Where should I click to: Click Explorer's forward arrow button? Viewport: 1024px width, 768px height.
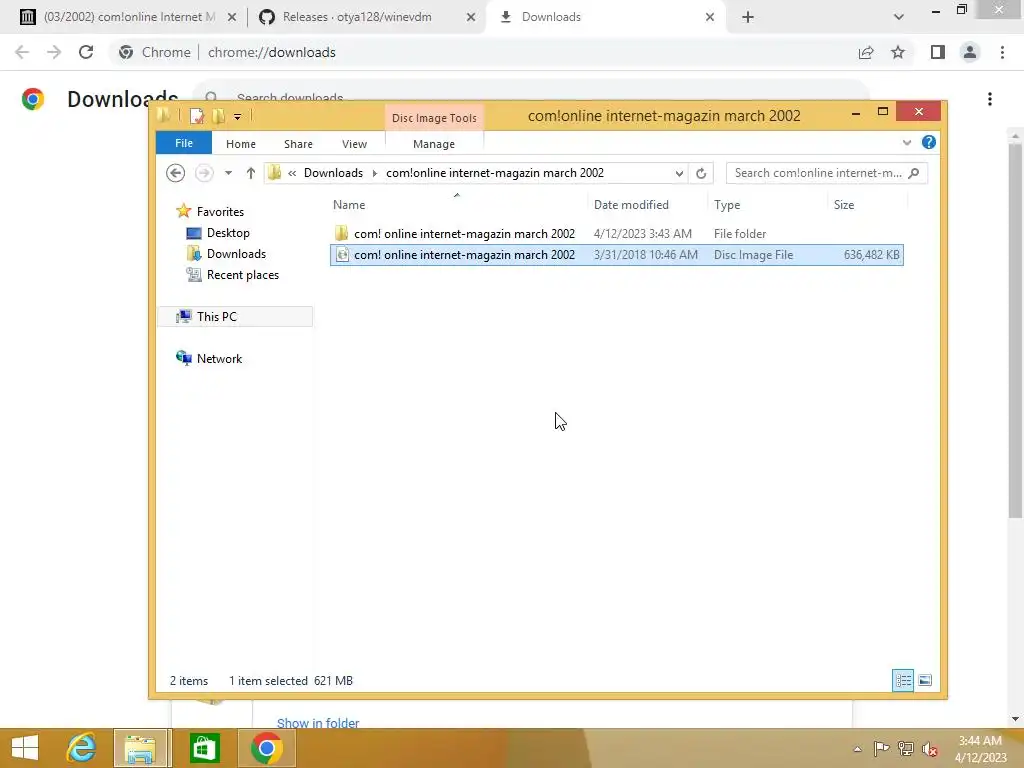(204, 173)
